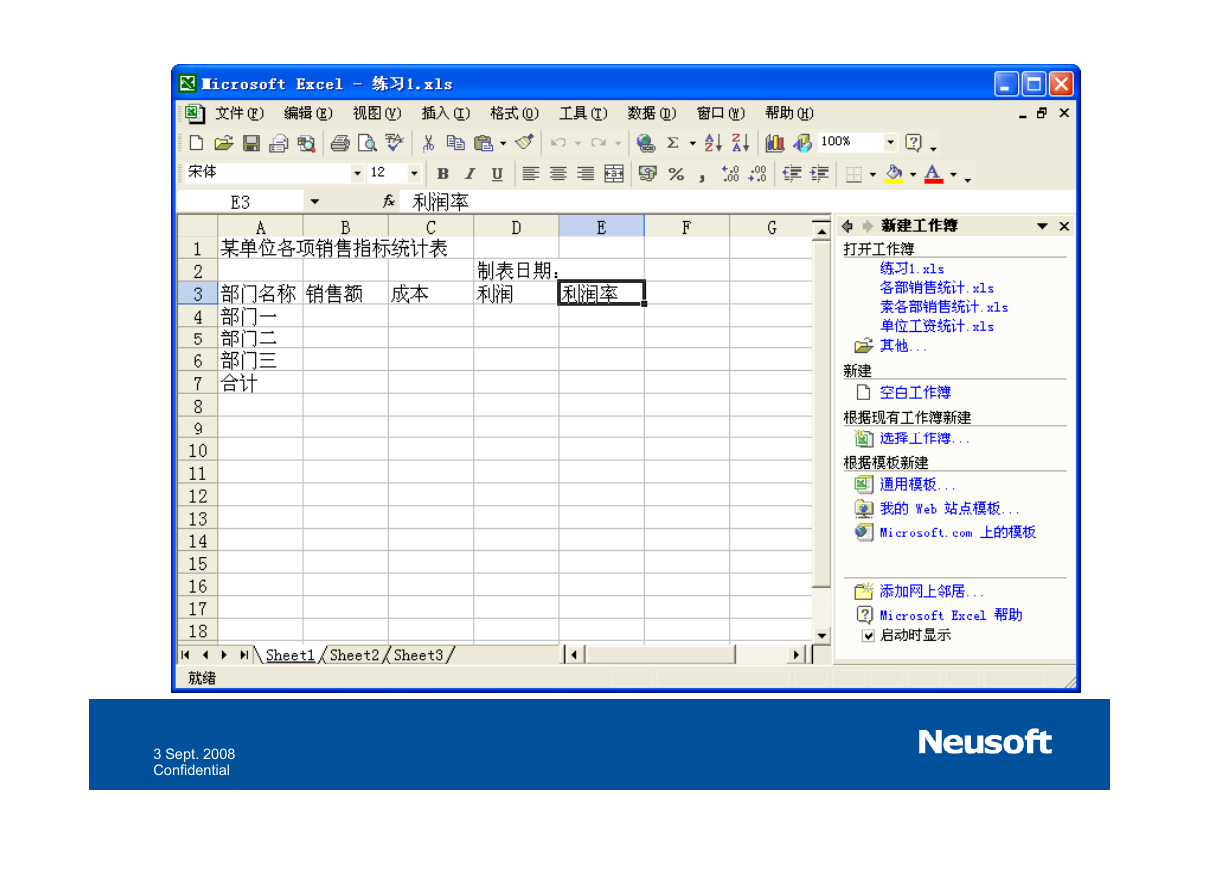Click the Insert Hyperlink globe icon

coord(645,143)
